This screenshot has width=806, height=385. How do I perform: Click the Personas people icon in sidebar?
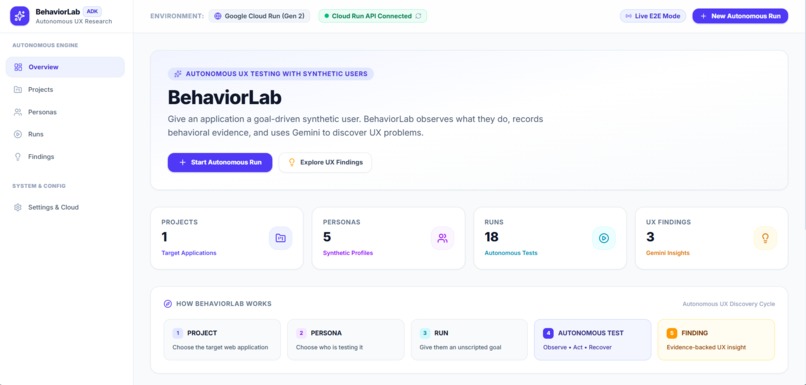[18, 112]
